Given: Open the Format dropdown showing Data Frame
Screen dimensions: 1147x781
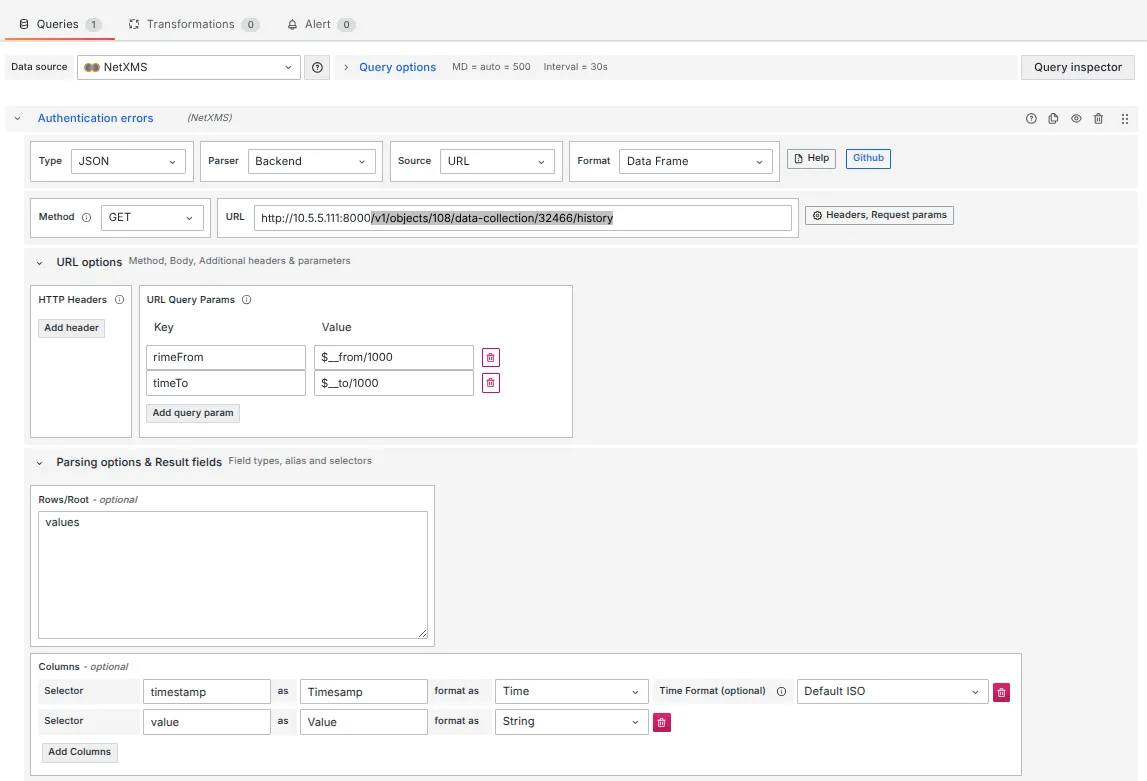Looking at the screenshot, I should pyautogui.click(x=694, y=160).
